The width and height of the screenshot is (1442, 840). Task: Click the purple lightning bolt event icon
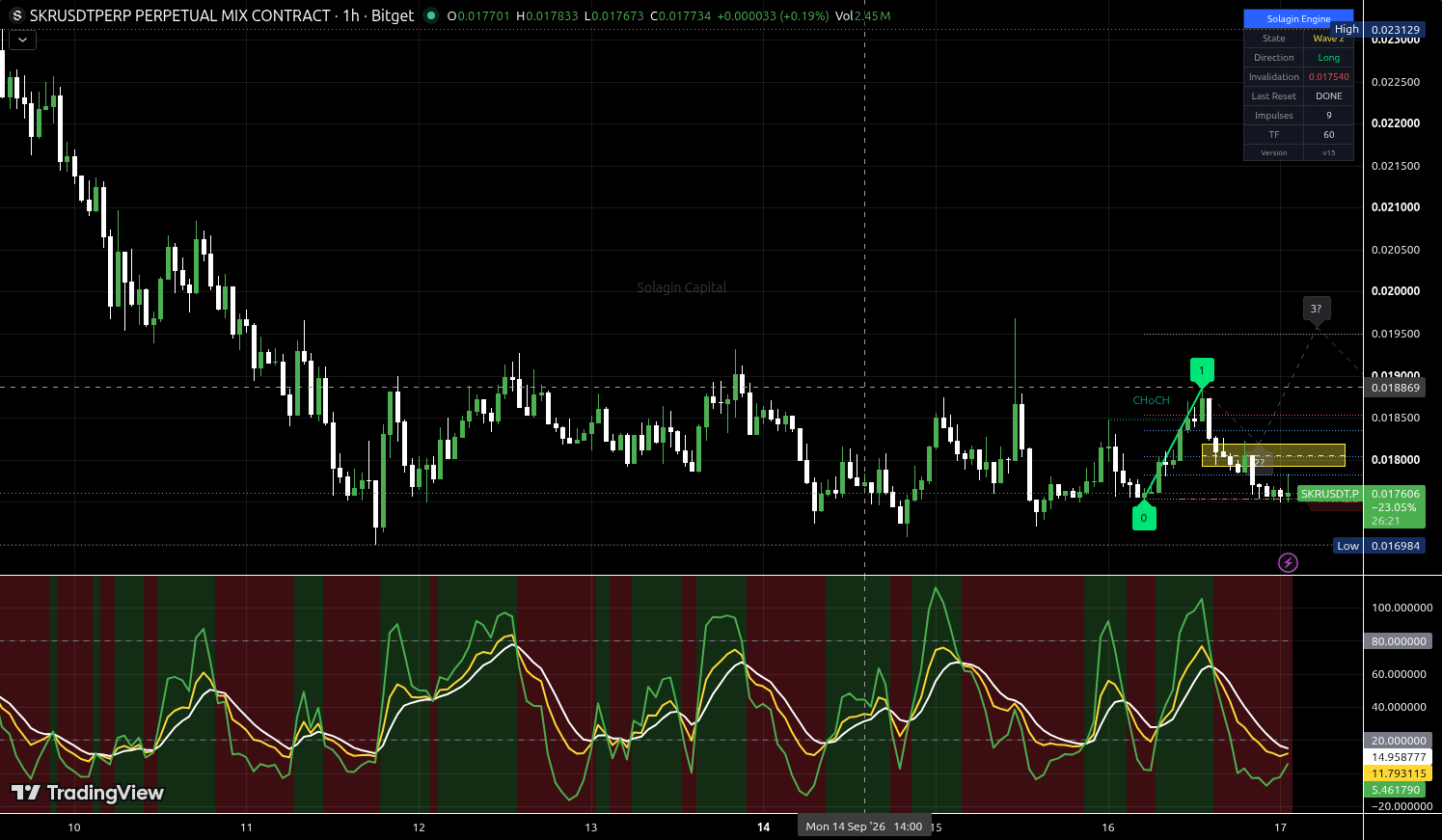click(x=1288, y=562)
